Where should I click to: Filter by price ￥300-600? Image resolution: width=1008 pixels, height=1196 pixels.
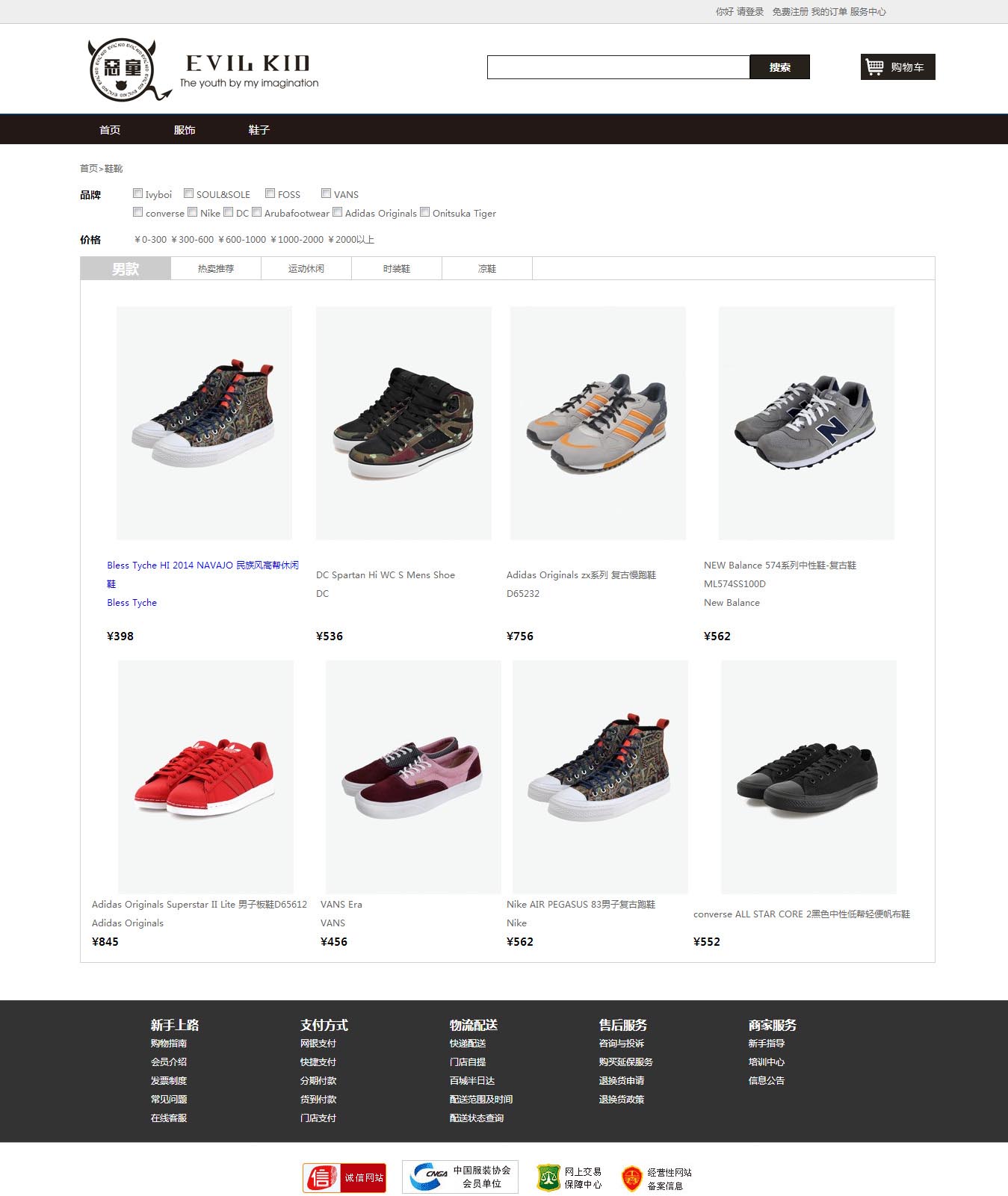click(193, 240)
